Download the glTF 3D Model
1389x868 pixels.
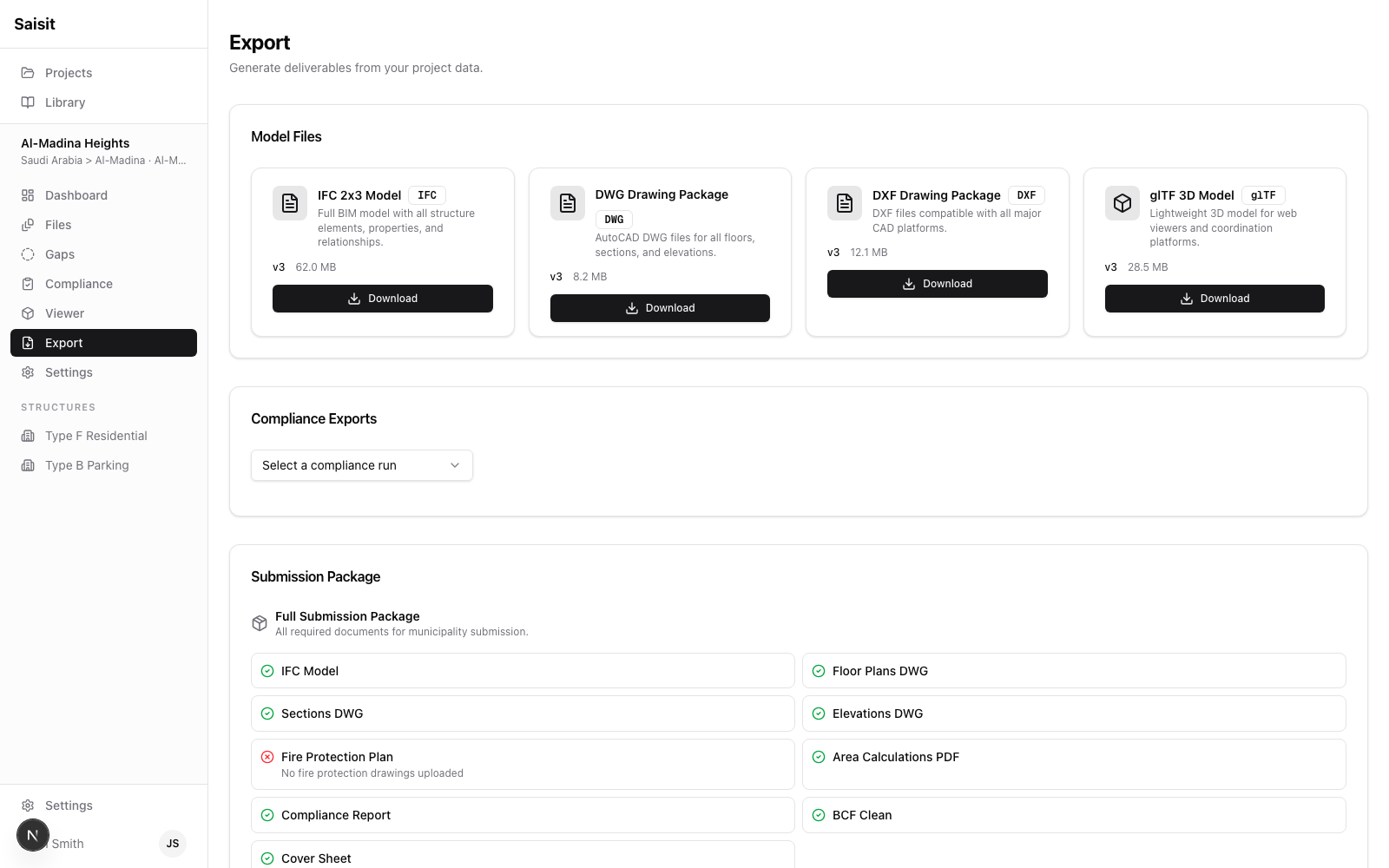point(1215,299)
